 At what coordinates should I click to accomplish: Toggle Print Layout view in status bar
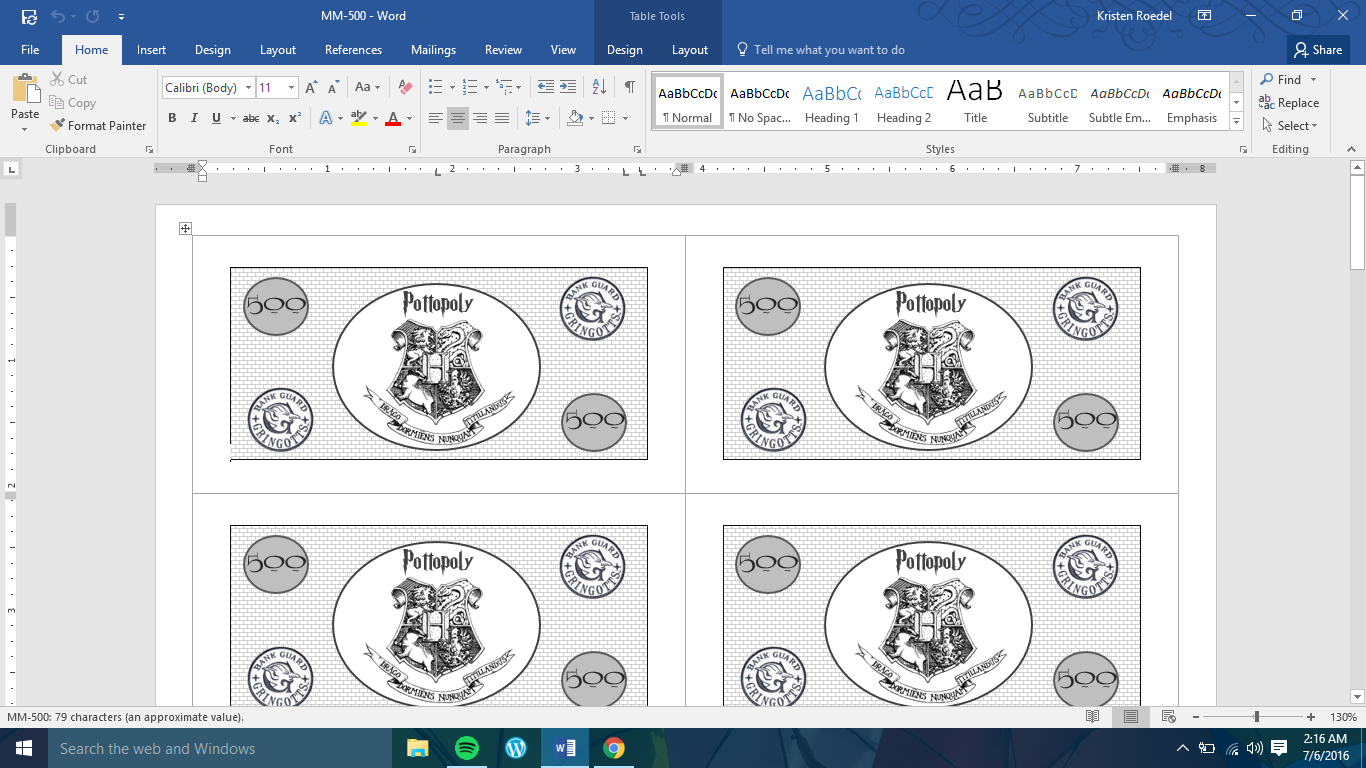[x=1130, y=717]
